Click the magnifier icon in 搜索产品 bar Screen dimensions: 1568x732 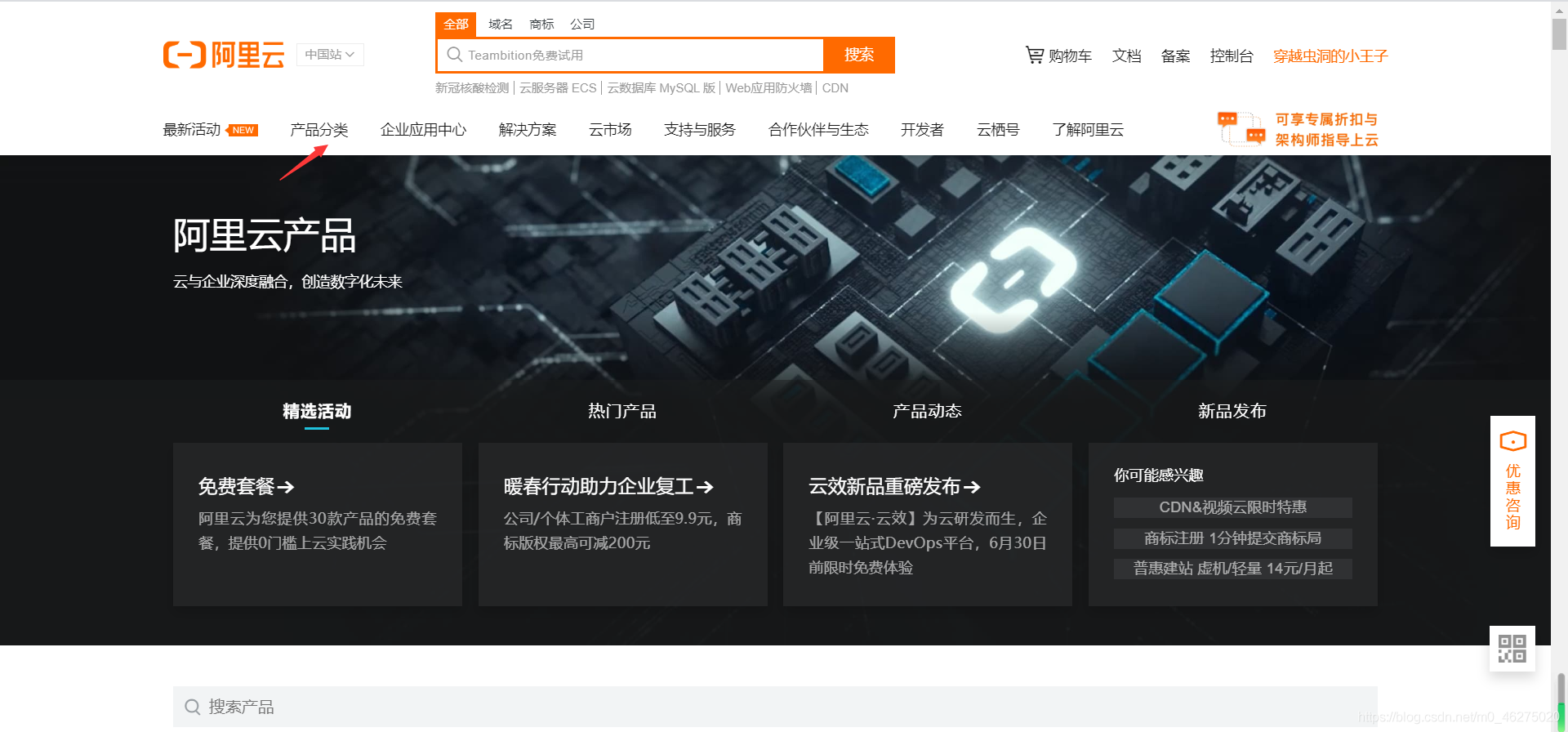tap(193, 707)
